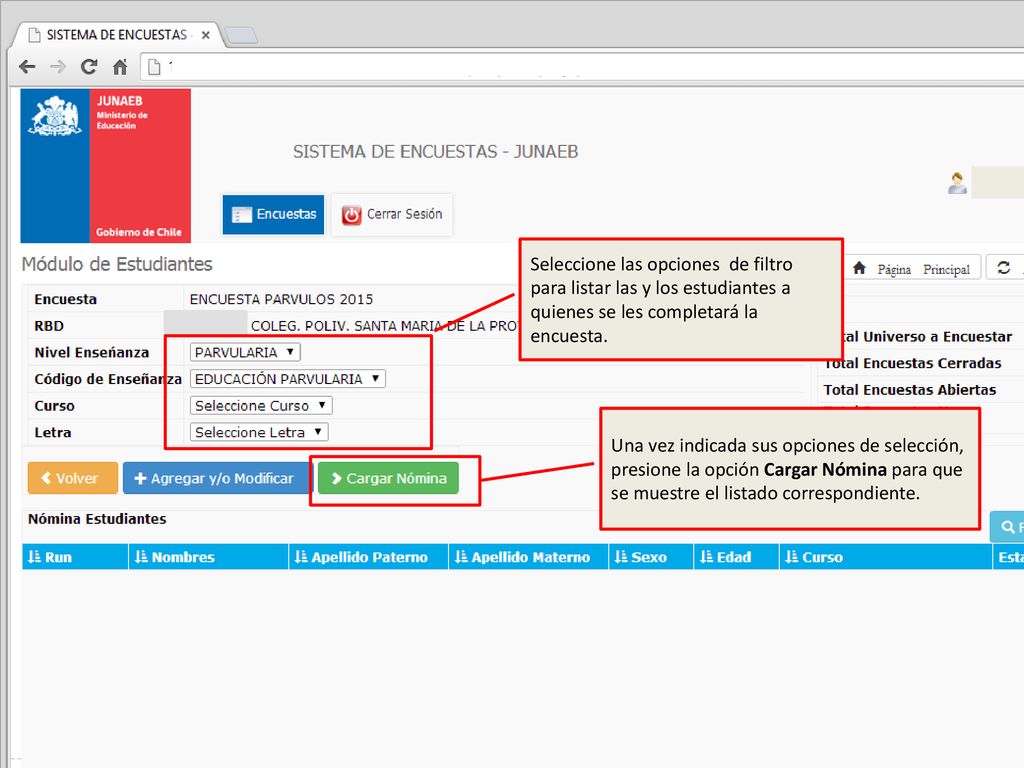Click Agregar y/o Modificar button
1024x768 pixels.
(x=214, y=478)
